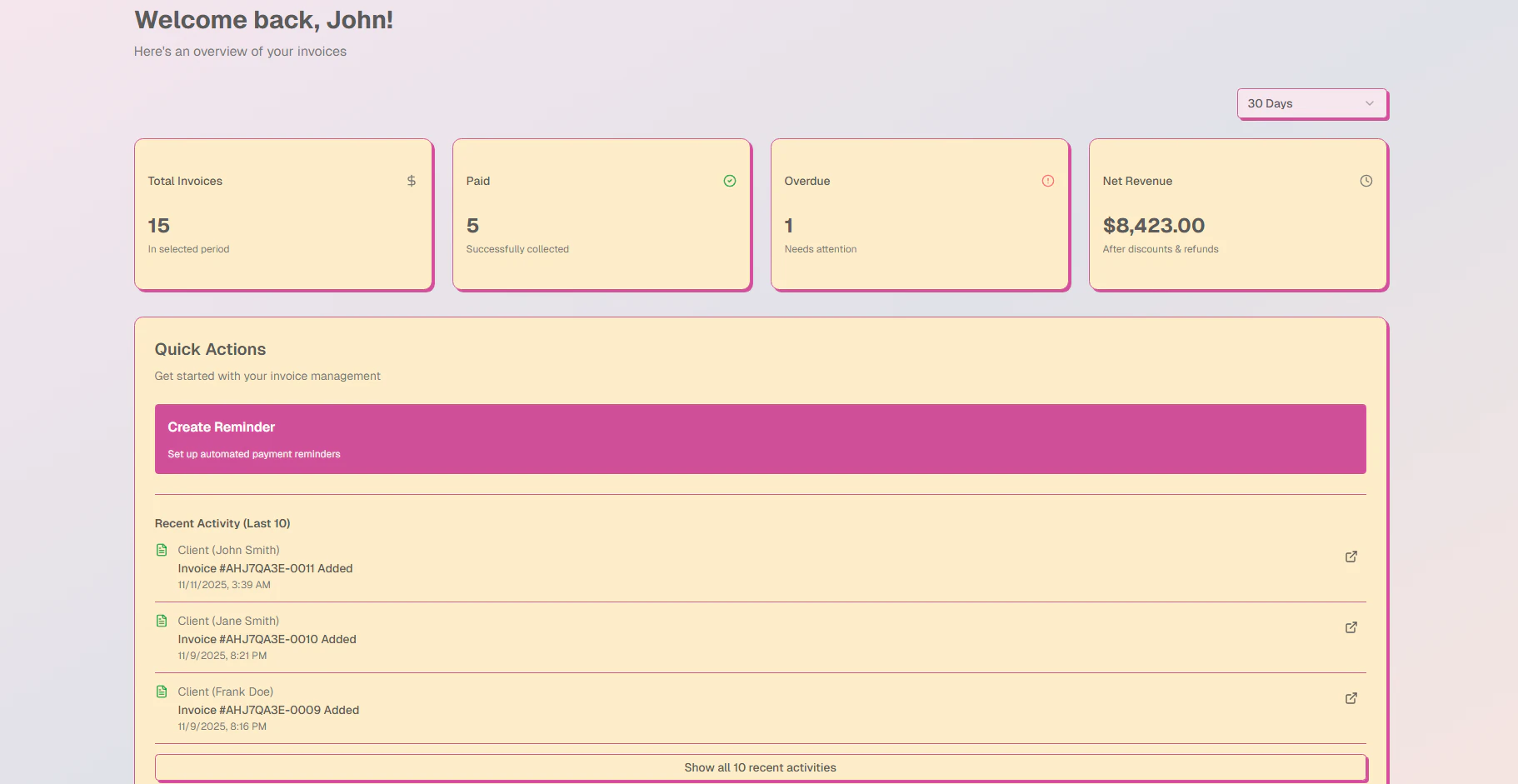Open external link for John Smith invoice

coord(1351,557)
